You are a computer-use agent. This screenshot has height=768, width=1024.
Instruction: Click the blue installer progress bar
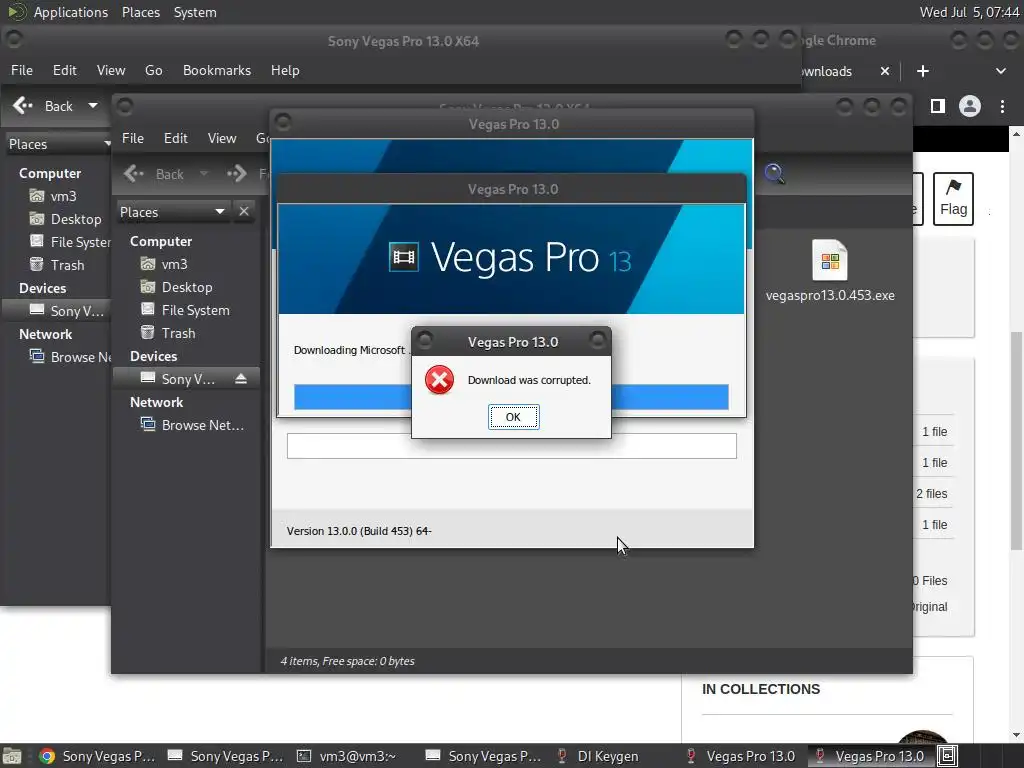pos(511,397)
